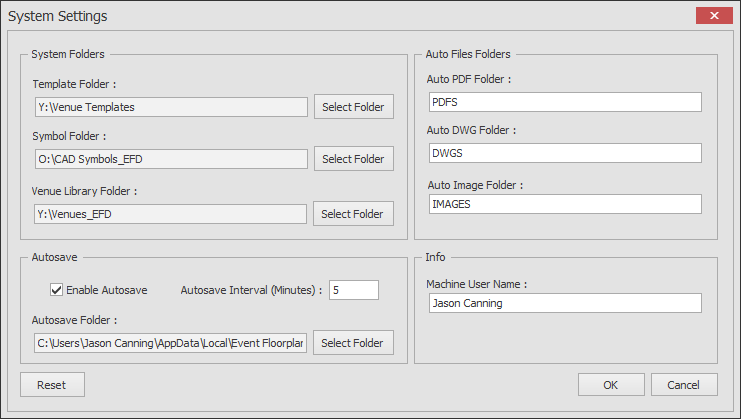Image resolution: width=741 pixels, height=419 pixels.
Task: Click the System Folders group title
Action: pos(68,54)
